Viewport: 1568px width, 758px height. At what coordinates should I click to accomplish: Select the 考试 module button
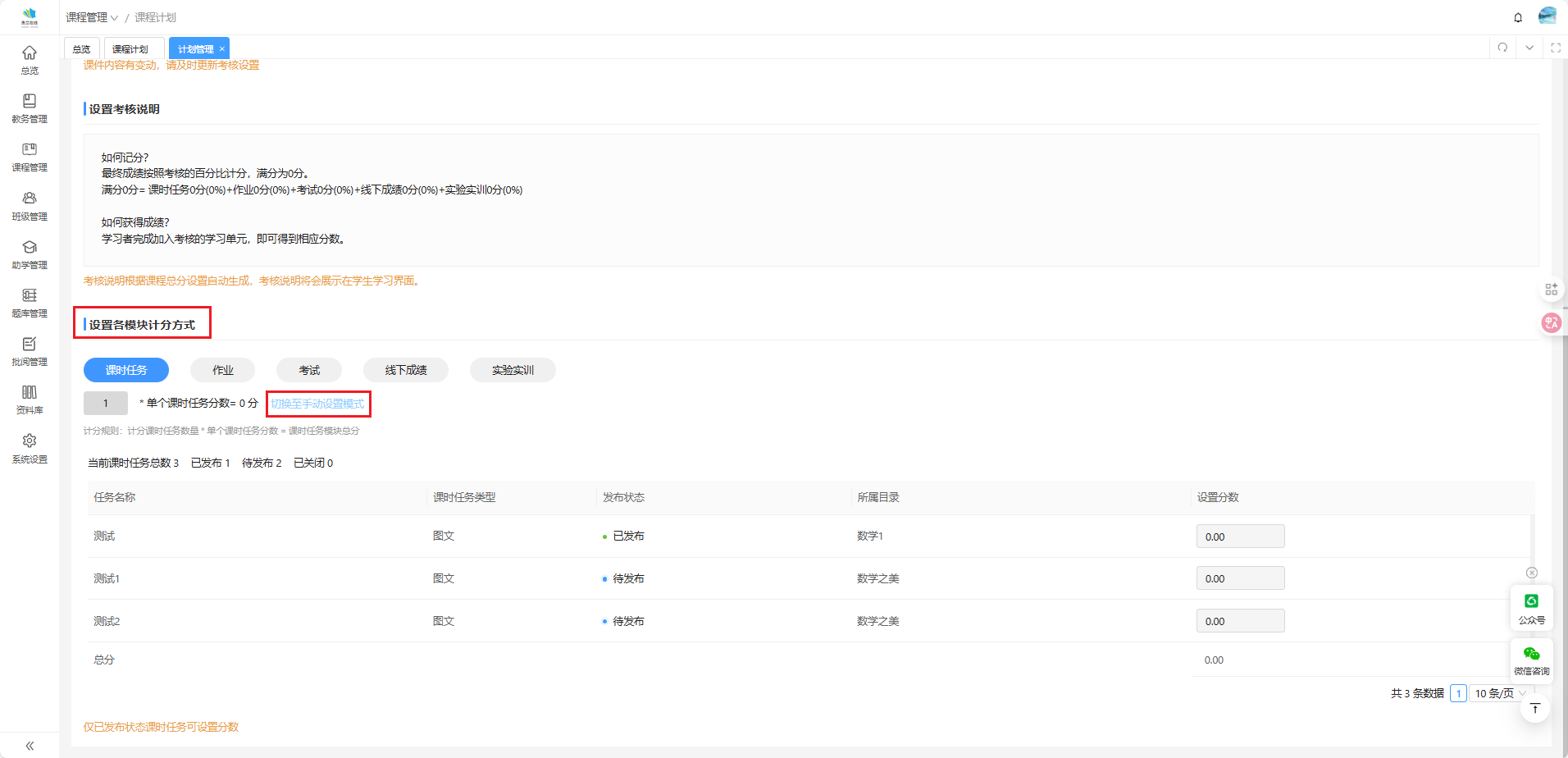coord(309,370)
